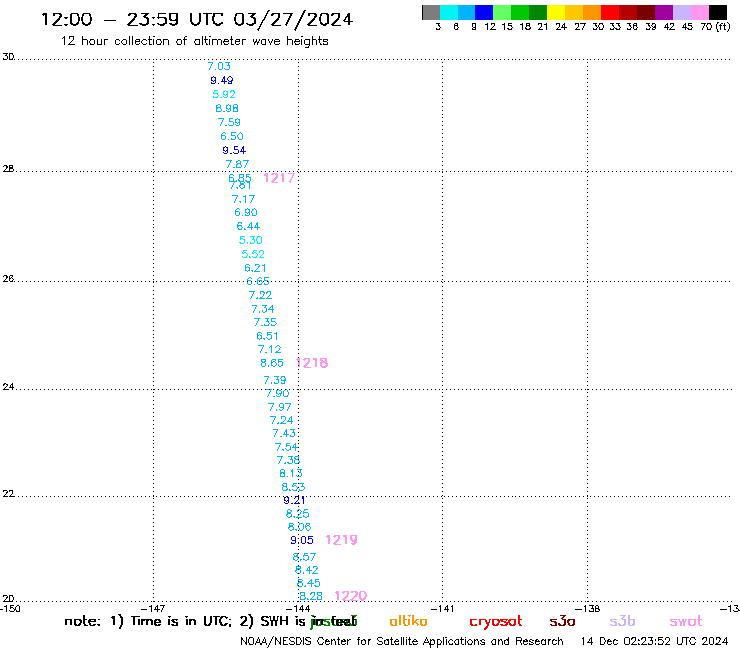Click the "45" color scale label
The height and width of the screenshot is (650, 740).
click(687, 27)
